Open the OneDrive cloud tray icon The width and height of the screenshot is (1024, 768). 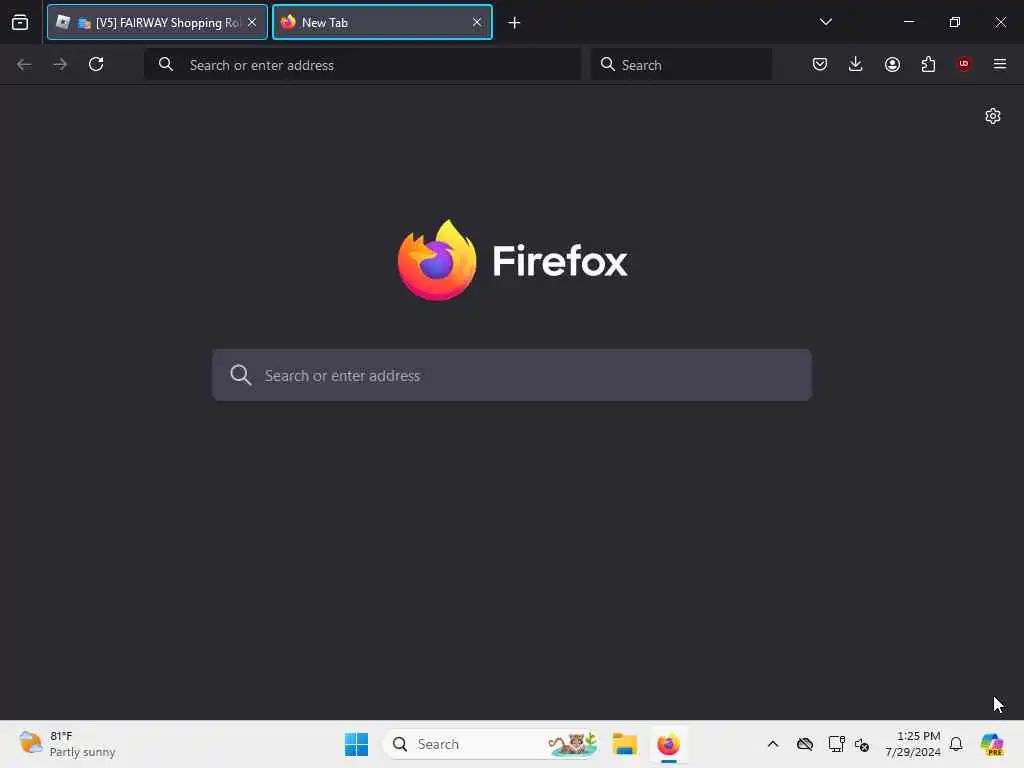[805, 744]
